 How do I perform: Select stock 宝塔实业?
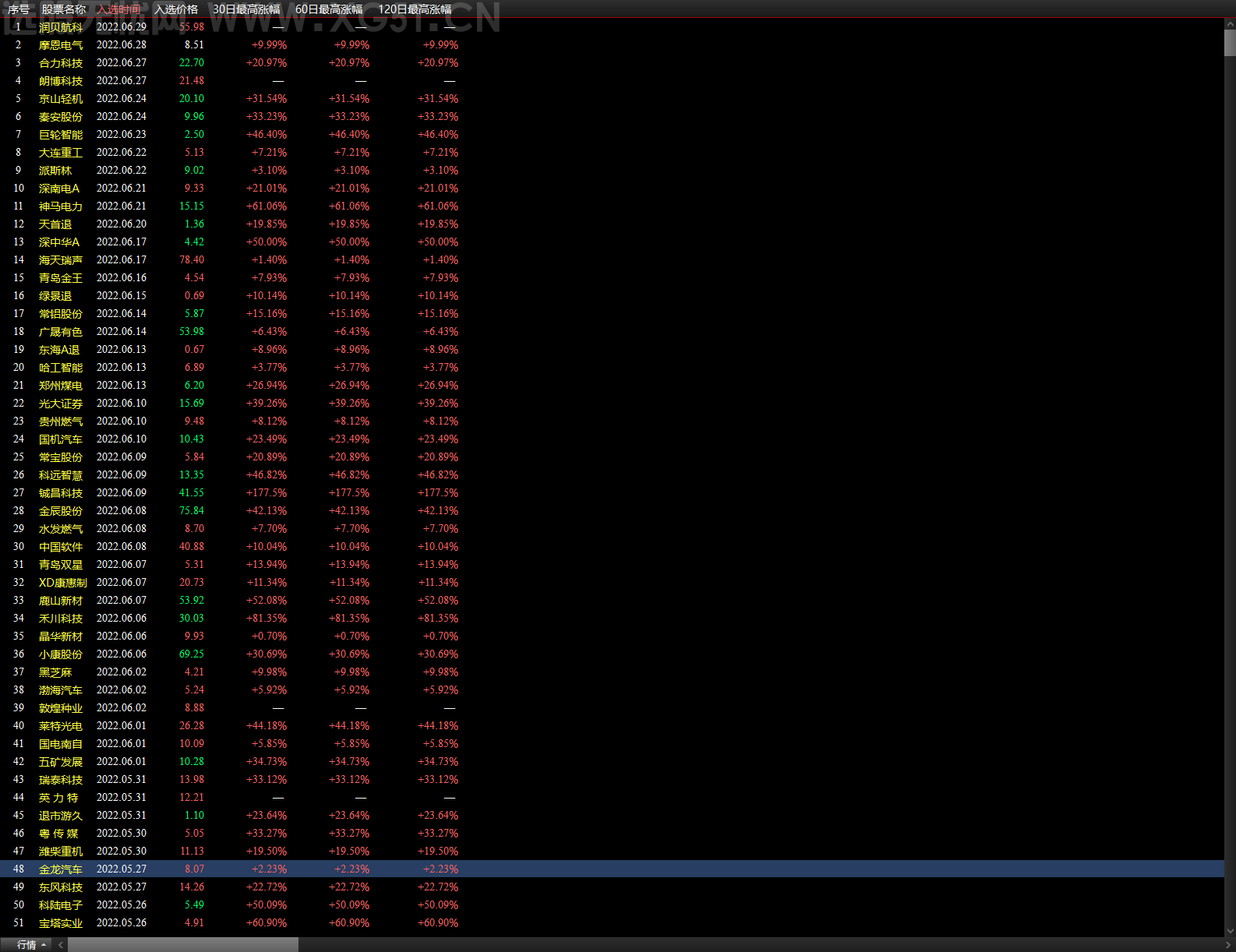pyautogui.click(x=61, y=923)
